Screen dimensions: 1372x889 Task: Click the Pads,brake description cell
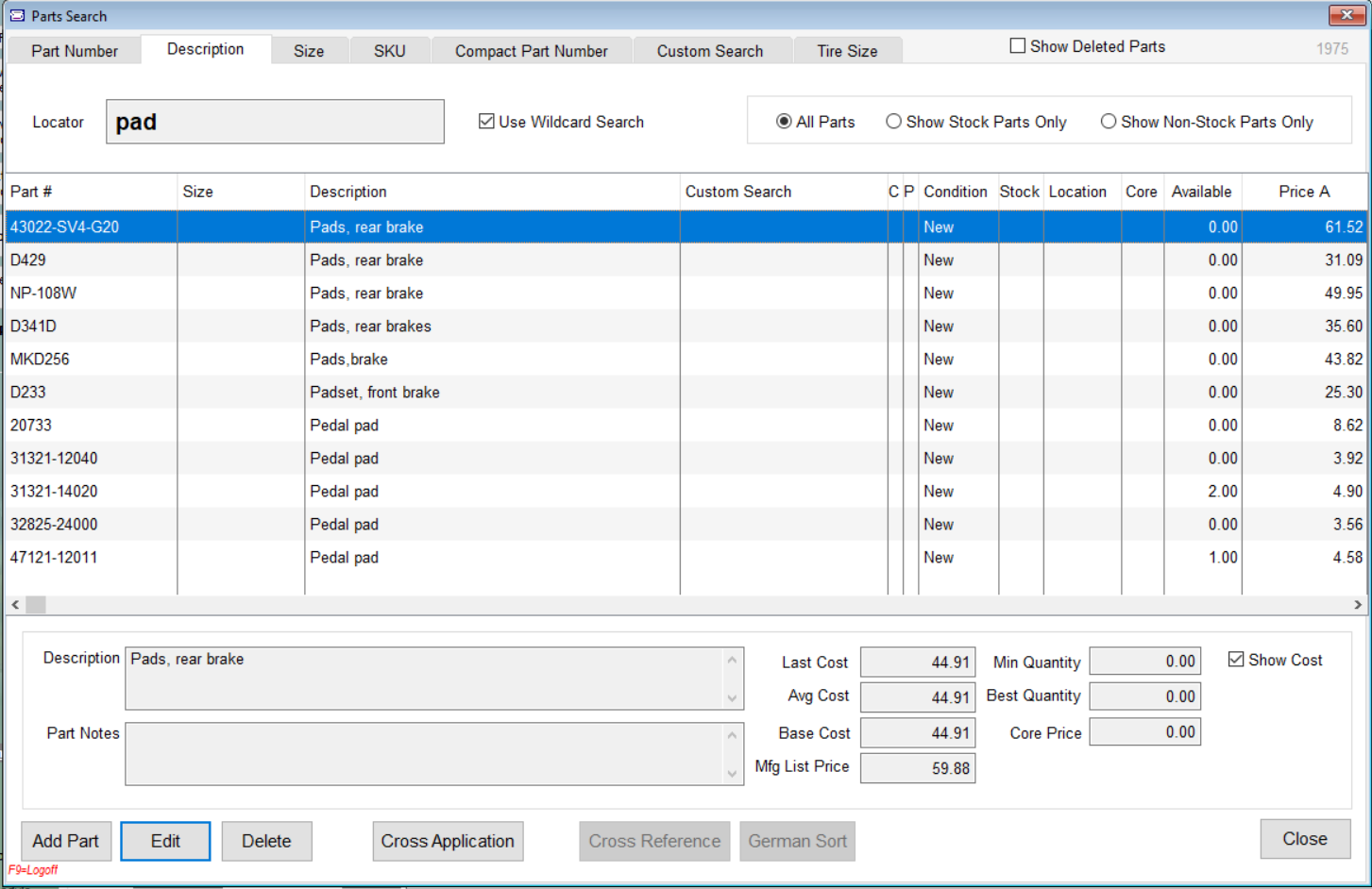click(492, 359)
